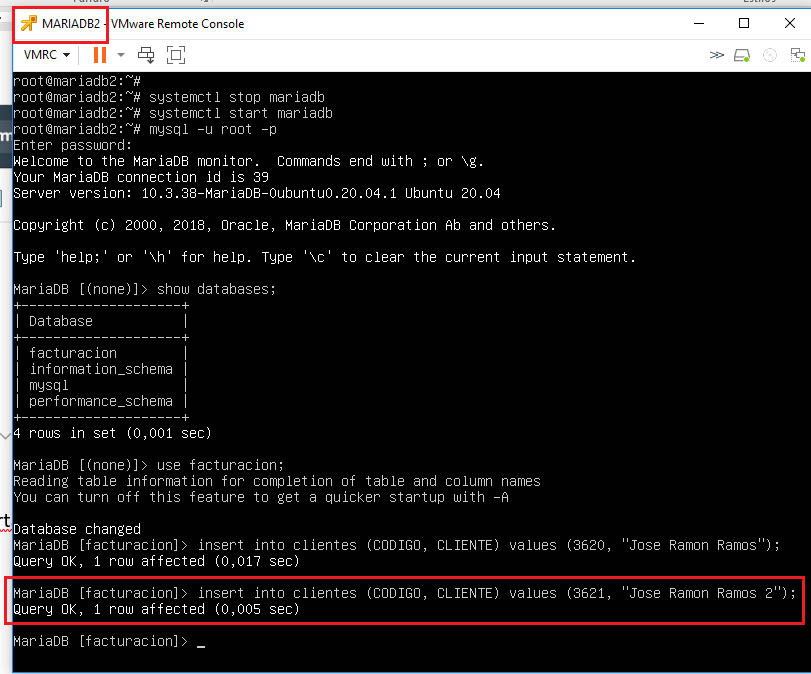Maximize the VMware Remote Console window
811x674 pixels.
pos(743,23)
